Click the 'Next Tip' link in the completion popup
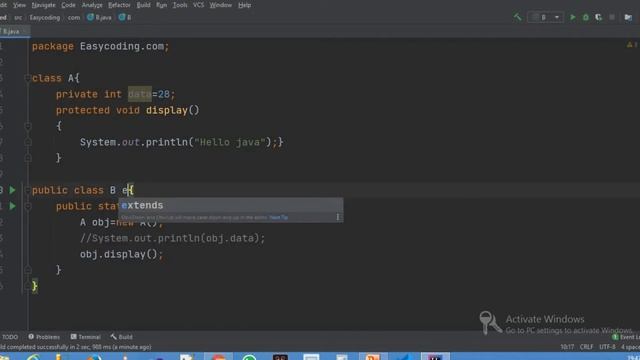Screen dimensions: 640x360 [x=278, y=218]
